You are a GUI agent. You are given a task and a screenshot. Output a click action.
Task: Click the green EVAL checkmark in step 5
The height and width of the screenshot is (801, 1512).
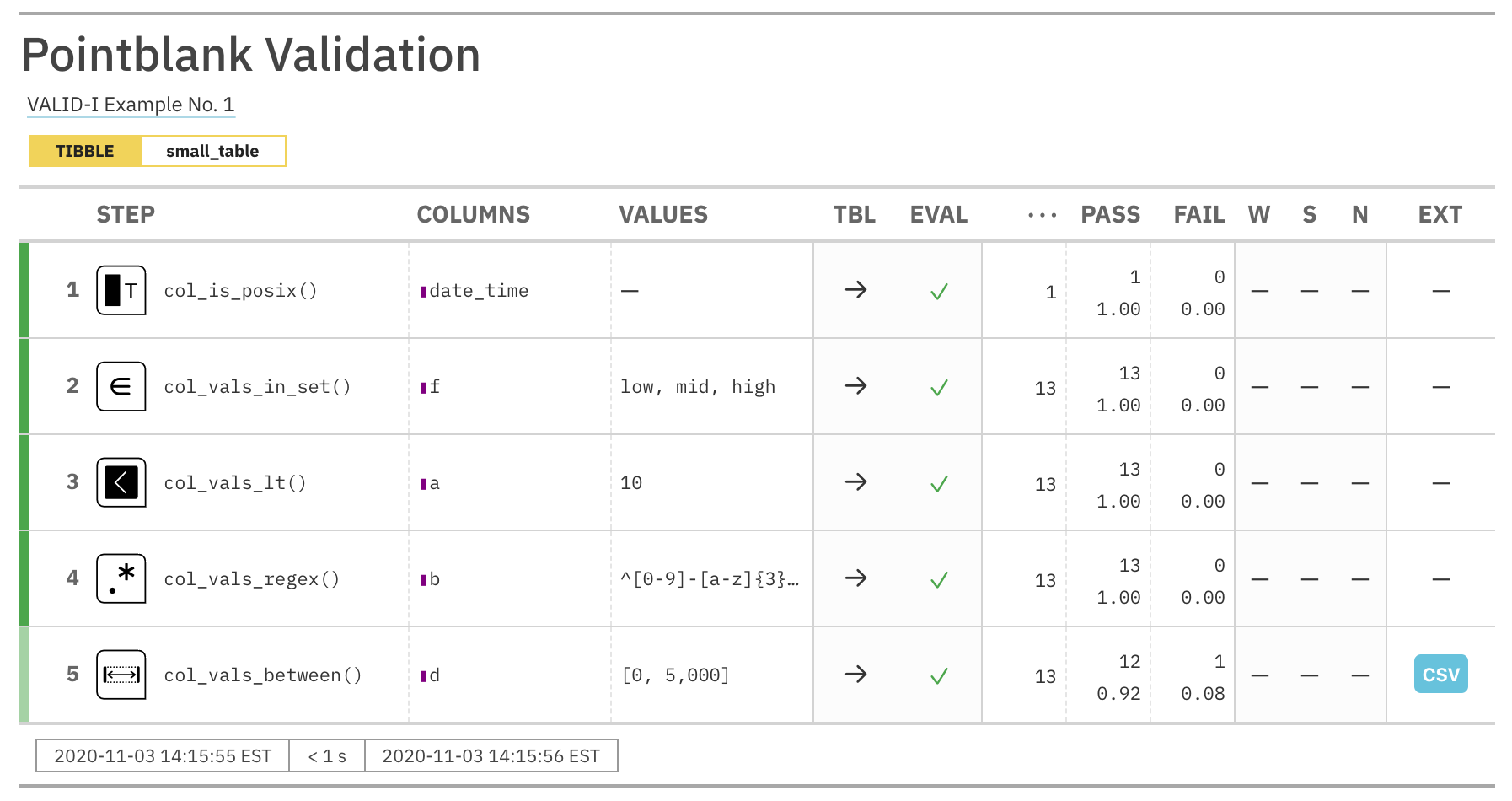pos(939,675)
